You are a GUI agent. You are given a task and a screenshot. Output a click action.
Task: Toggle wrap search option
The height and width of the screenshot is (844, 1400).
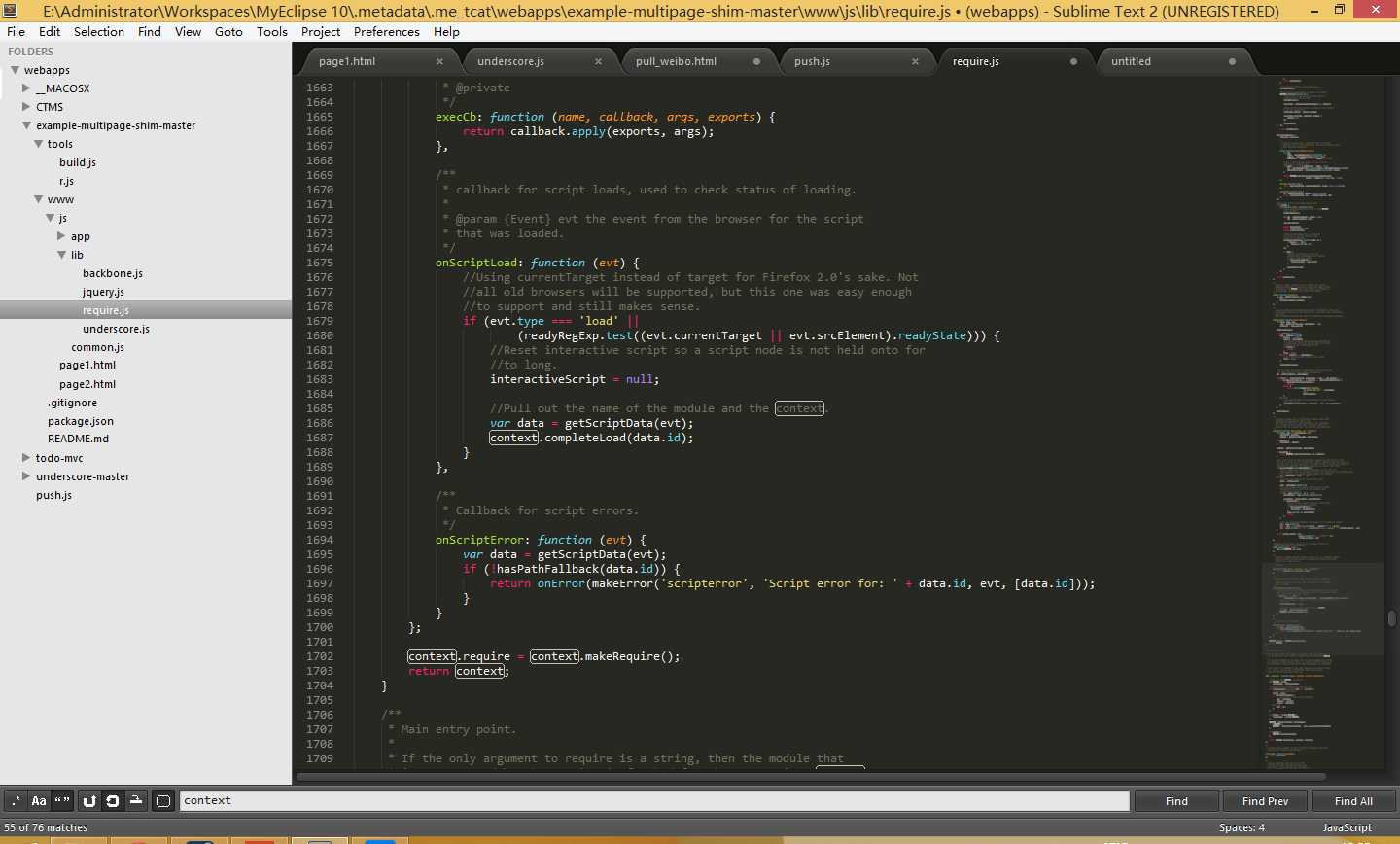point(113,801)
